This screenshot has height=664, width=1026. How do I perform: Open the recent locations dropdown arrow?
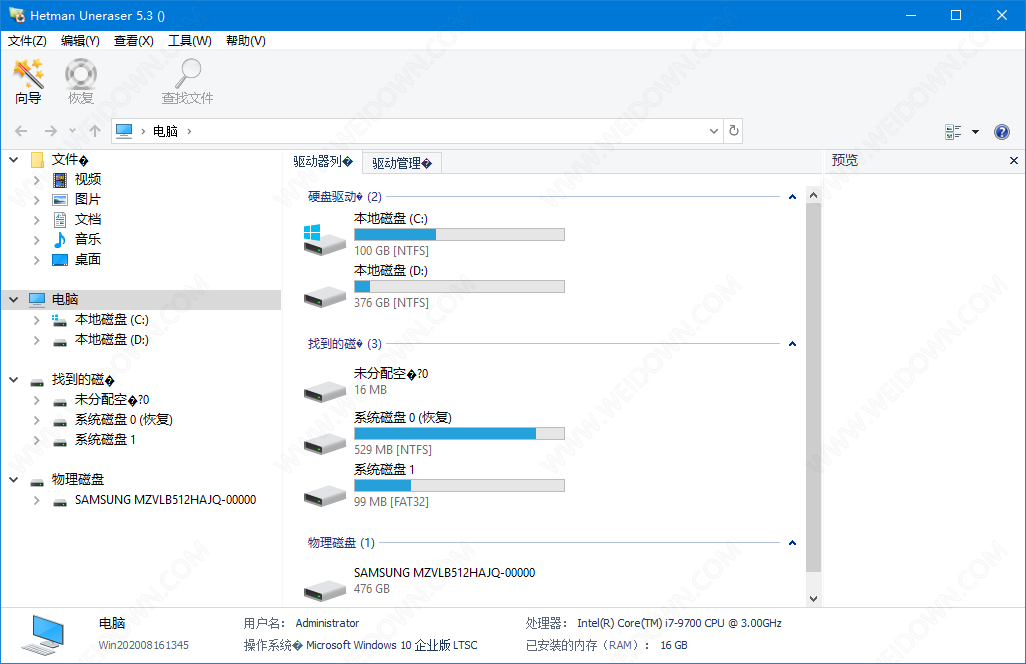coord(73,131)
